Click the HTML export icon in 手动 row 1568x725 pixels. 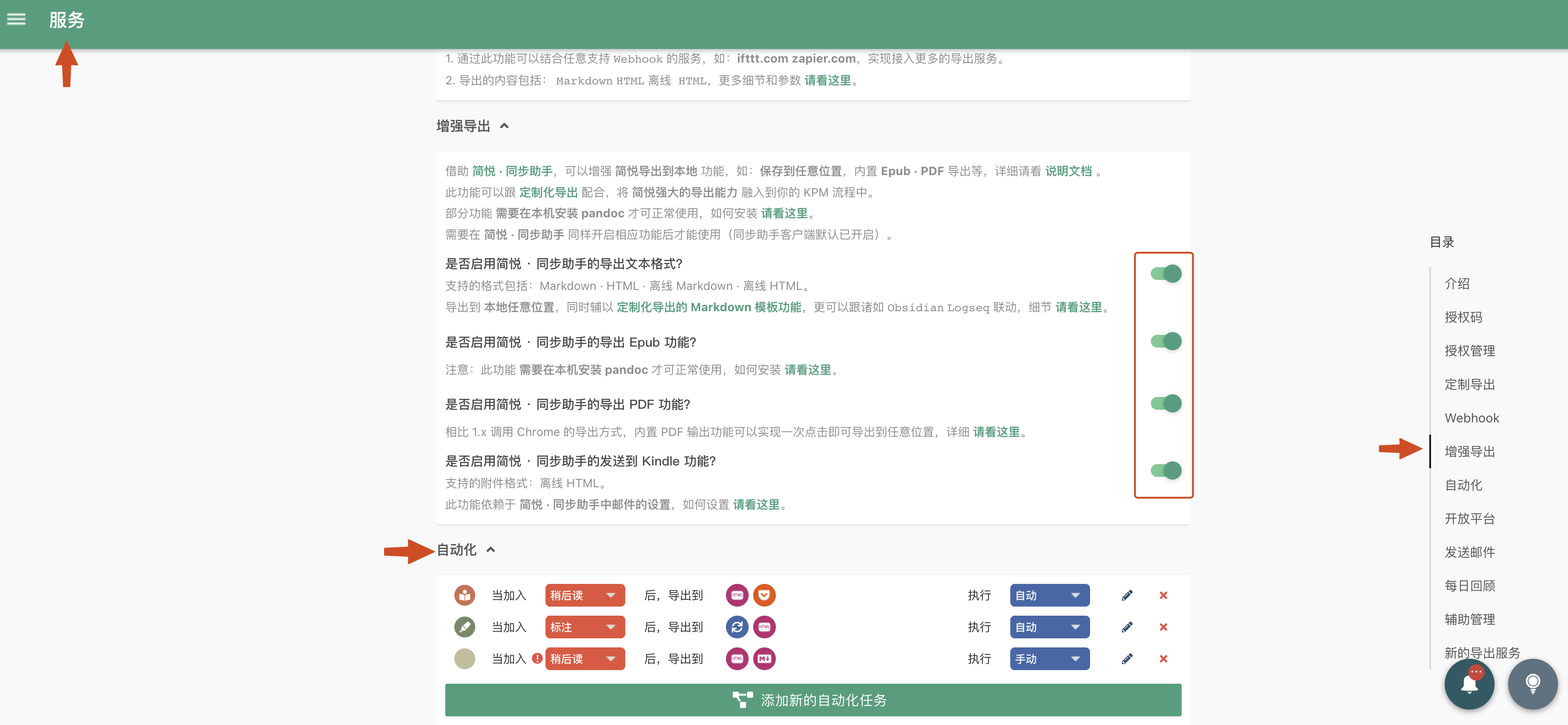click(737, 659)
